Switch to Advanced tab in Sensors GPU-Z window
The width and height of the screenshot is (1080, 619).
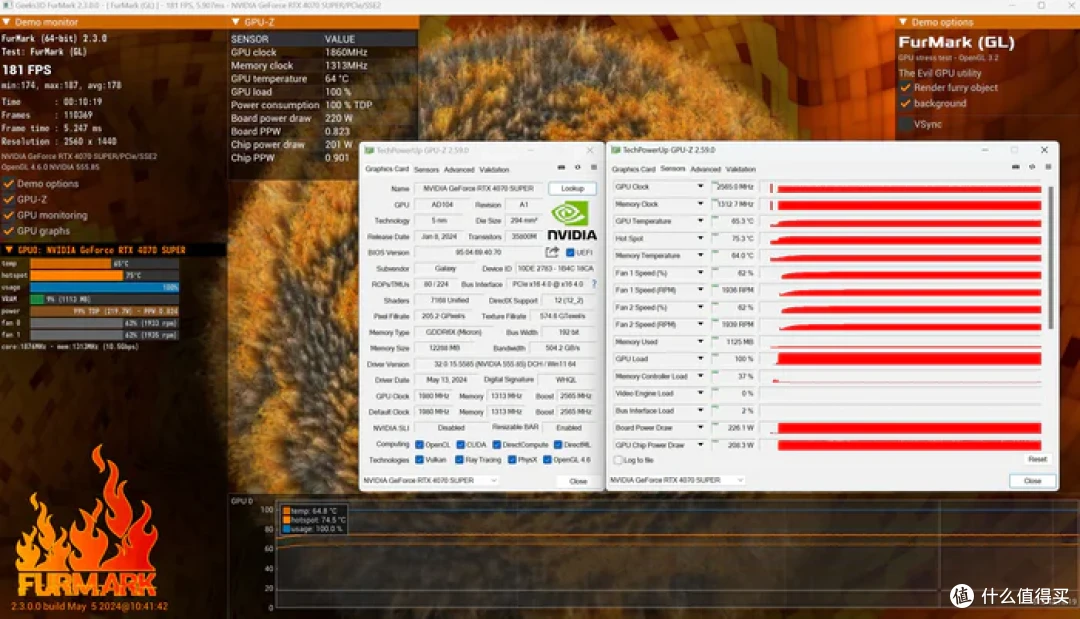[x=705, y=169]
